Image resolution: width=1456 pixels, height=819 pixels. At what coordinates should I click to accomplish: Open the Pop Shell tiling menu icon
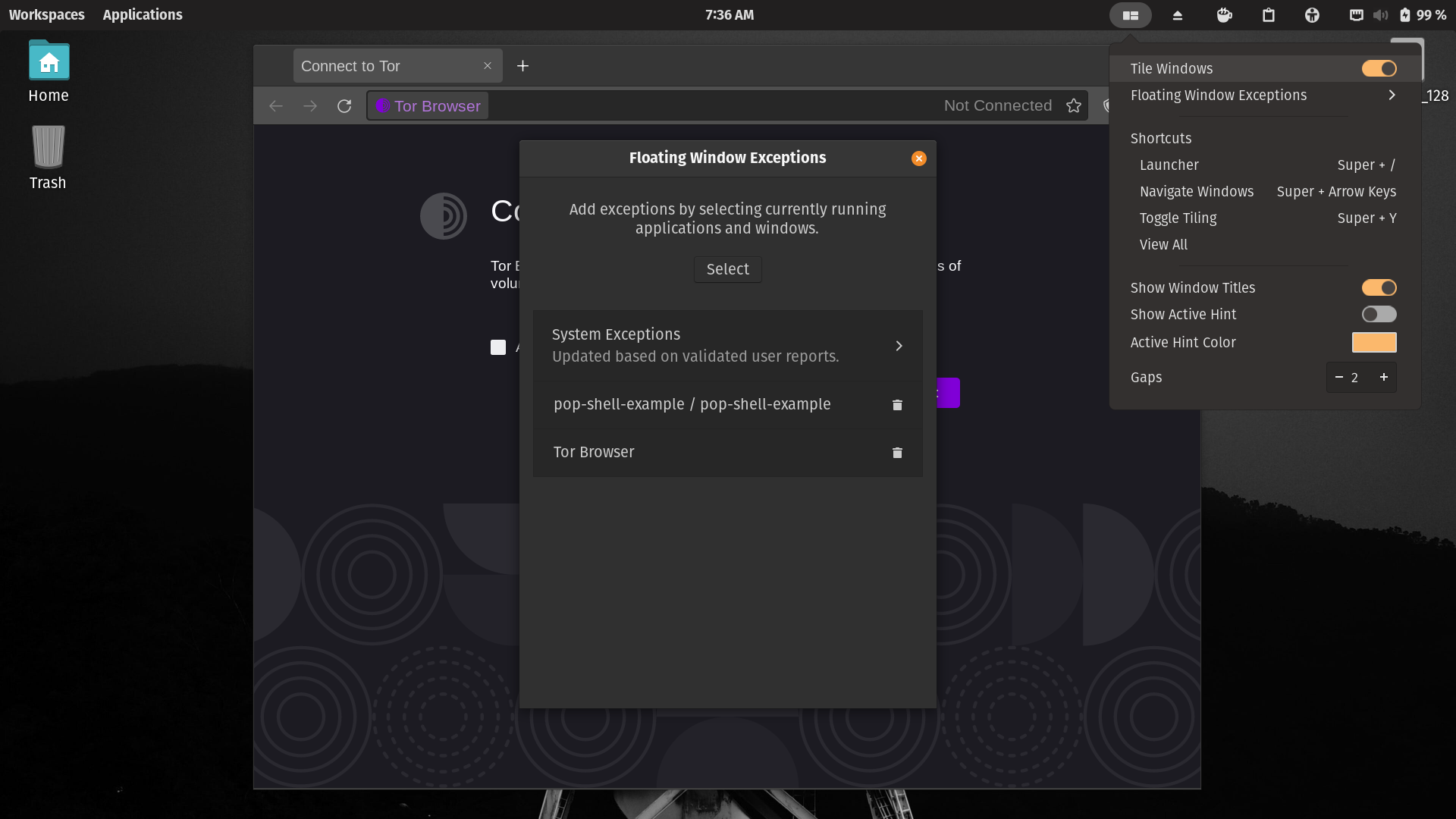click(1130, 15)
